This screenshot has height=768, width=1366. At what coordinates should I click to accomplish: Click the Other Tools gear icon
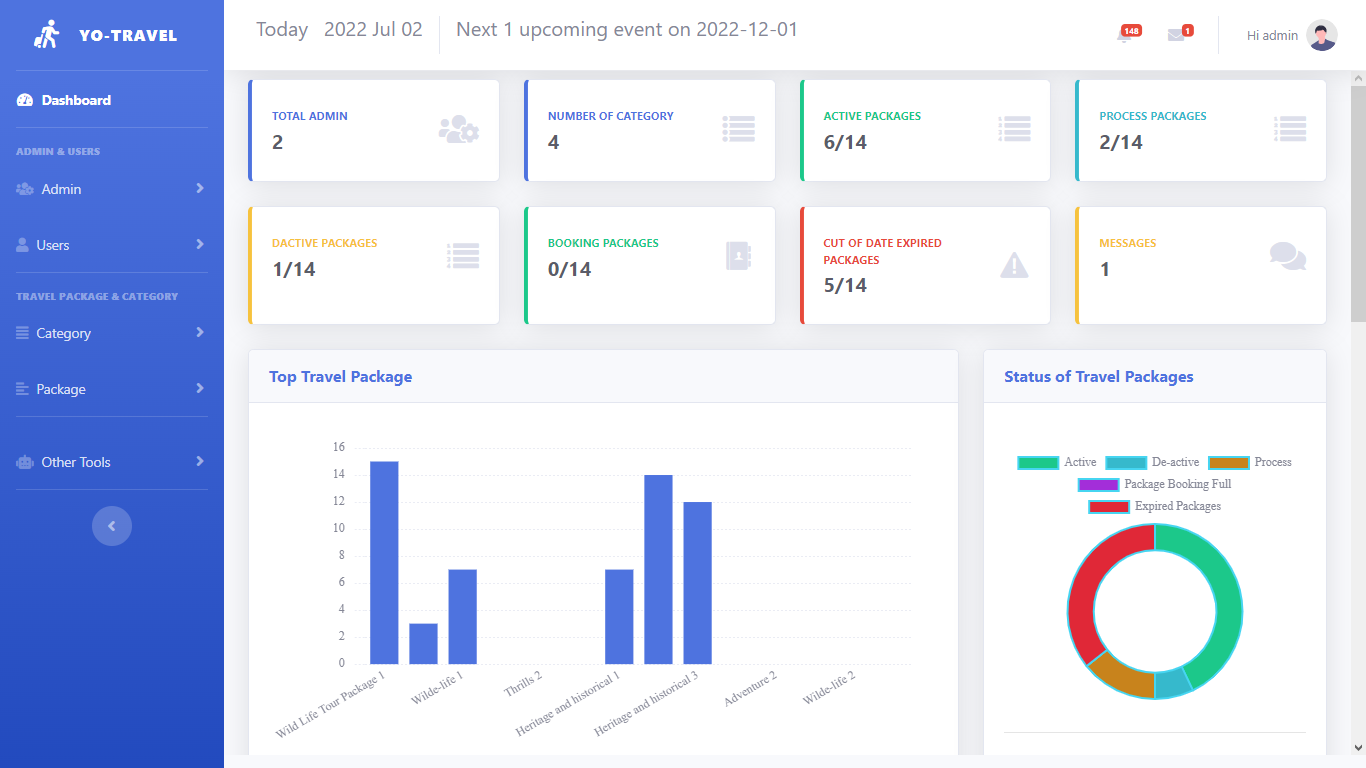(24, 461)
